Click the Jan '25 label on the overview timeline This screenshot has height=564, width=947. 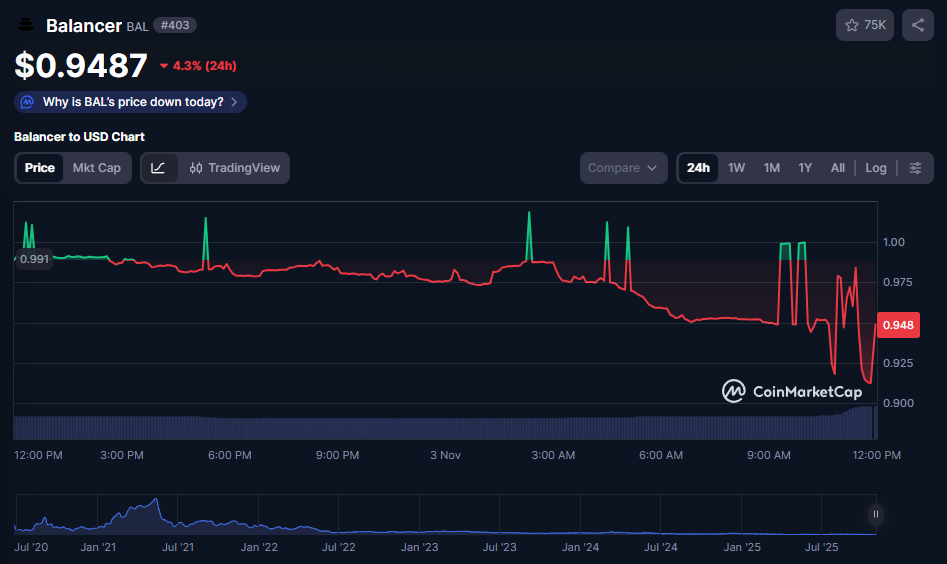(742, 547)
